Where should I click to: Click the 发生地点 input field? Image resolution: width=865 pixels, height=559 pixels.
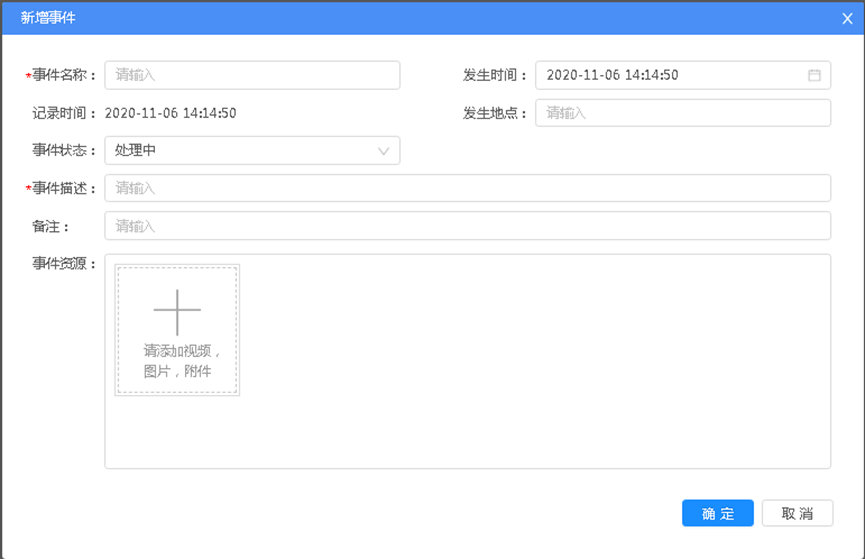point(683,113)
